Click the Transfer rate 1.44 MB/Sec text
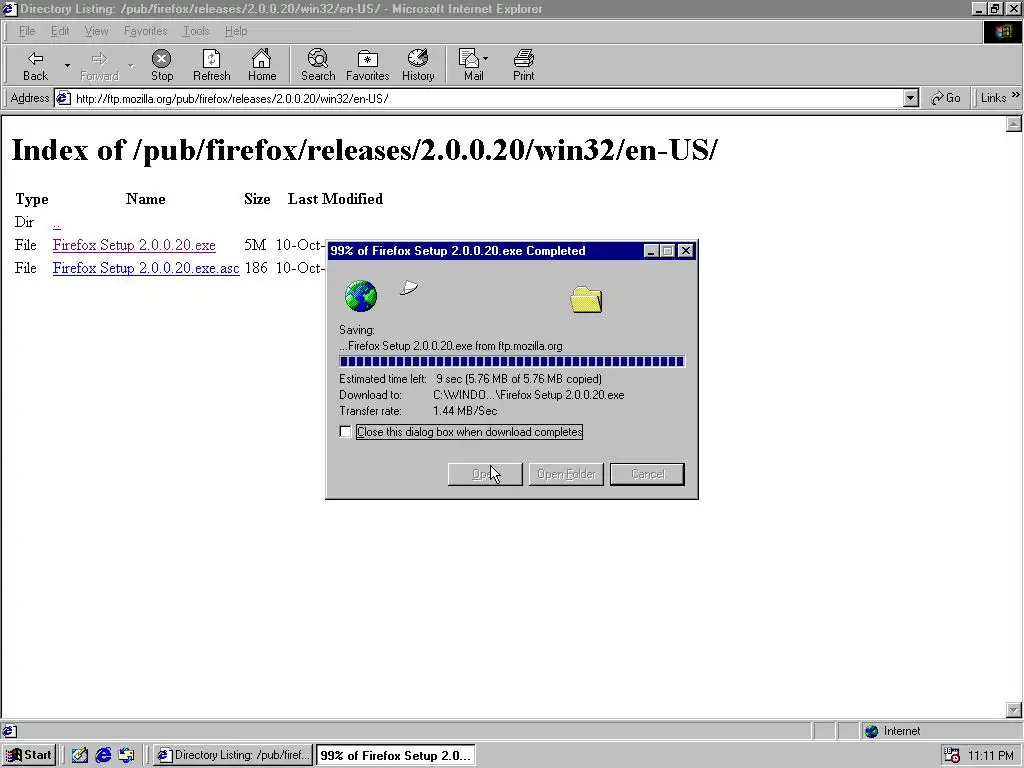Image resolution: width=1024 pixels, height=768 pixels. 465,411
